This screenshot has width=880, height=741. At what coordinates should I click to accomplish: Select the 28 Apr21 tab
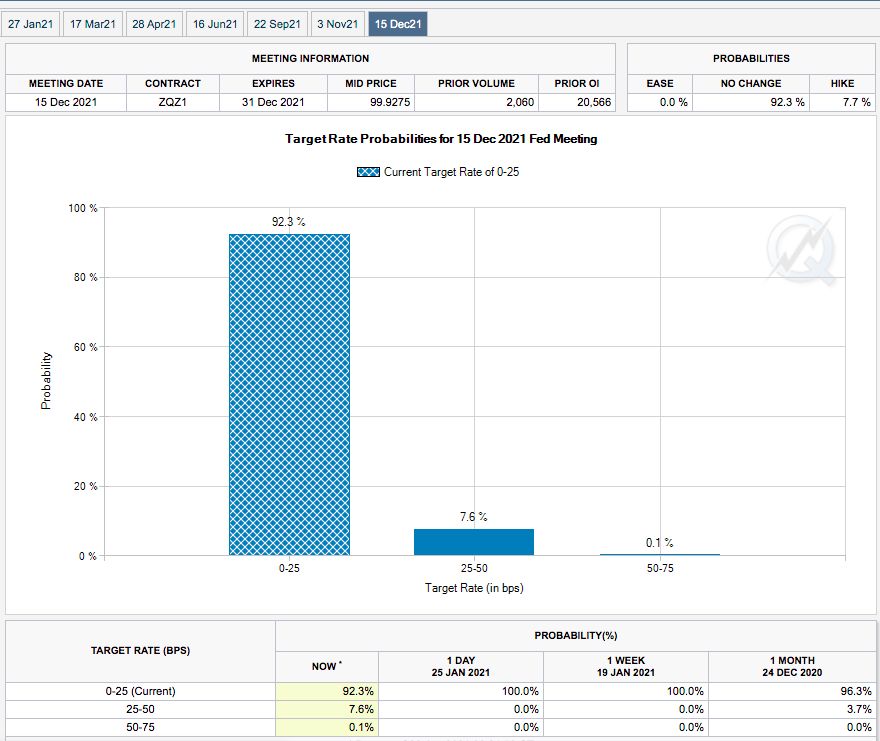coord(154,24)
